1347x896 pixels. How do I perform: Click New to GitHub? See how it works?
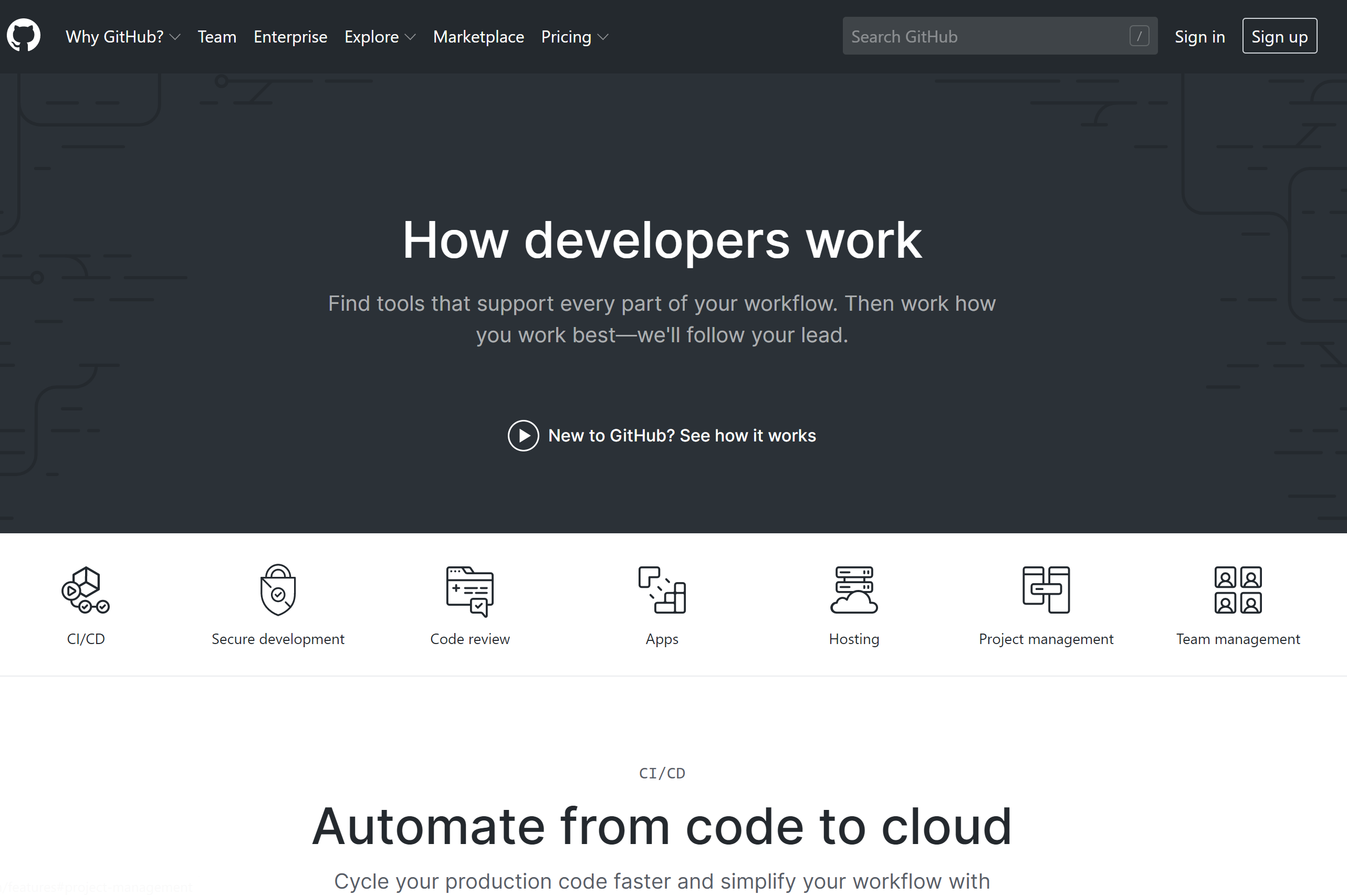662,436
